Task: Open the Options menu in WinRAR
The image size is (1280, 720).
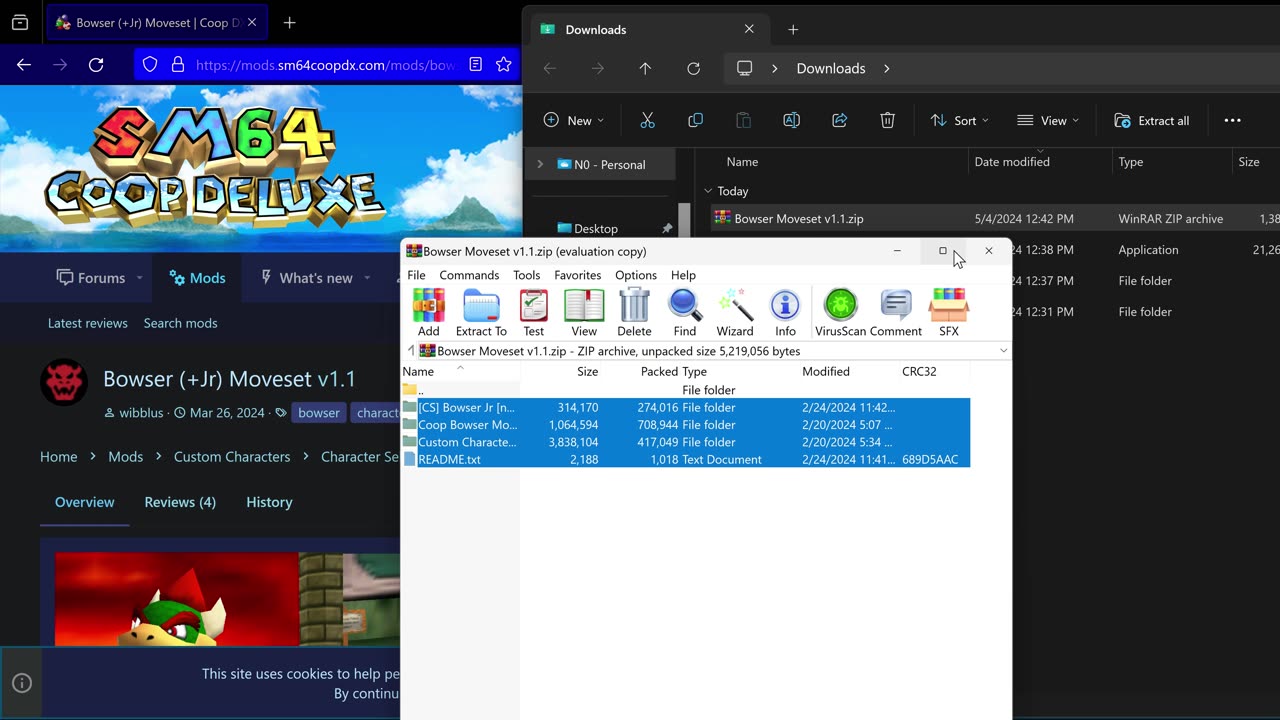Action: 636,275
